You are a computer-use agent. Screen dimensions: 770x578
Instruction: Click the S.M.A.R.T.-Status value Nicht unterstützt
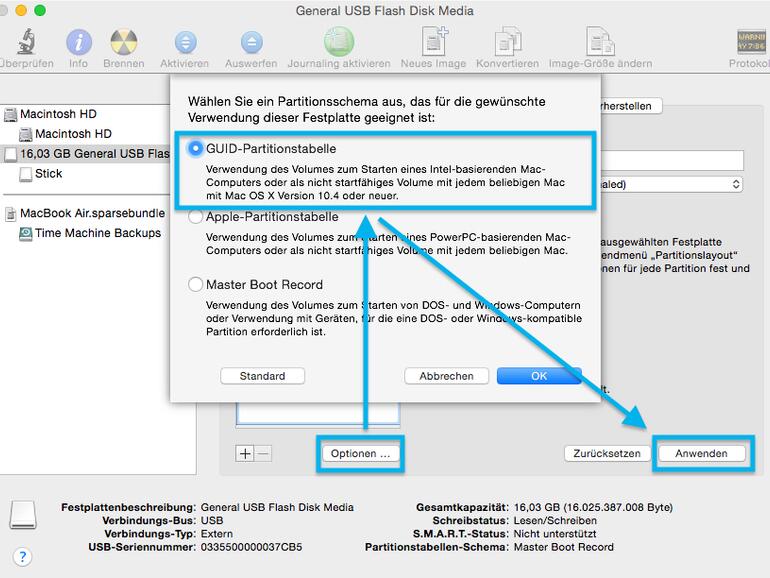pos(555,534)
